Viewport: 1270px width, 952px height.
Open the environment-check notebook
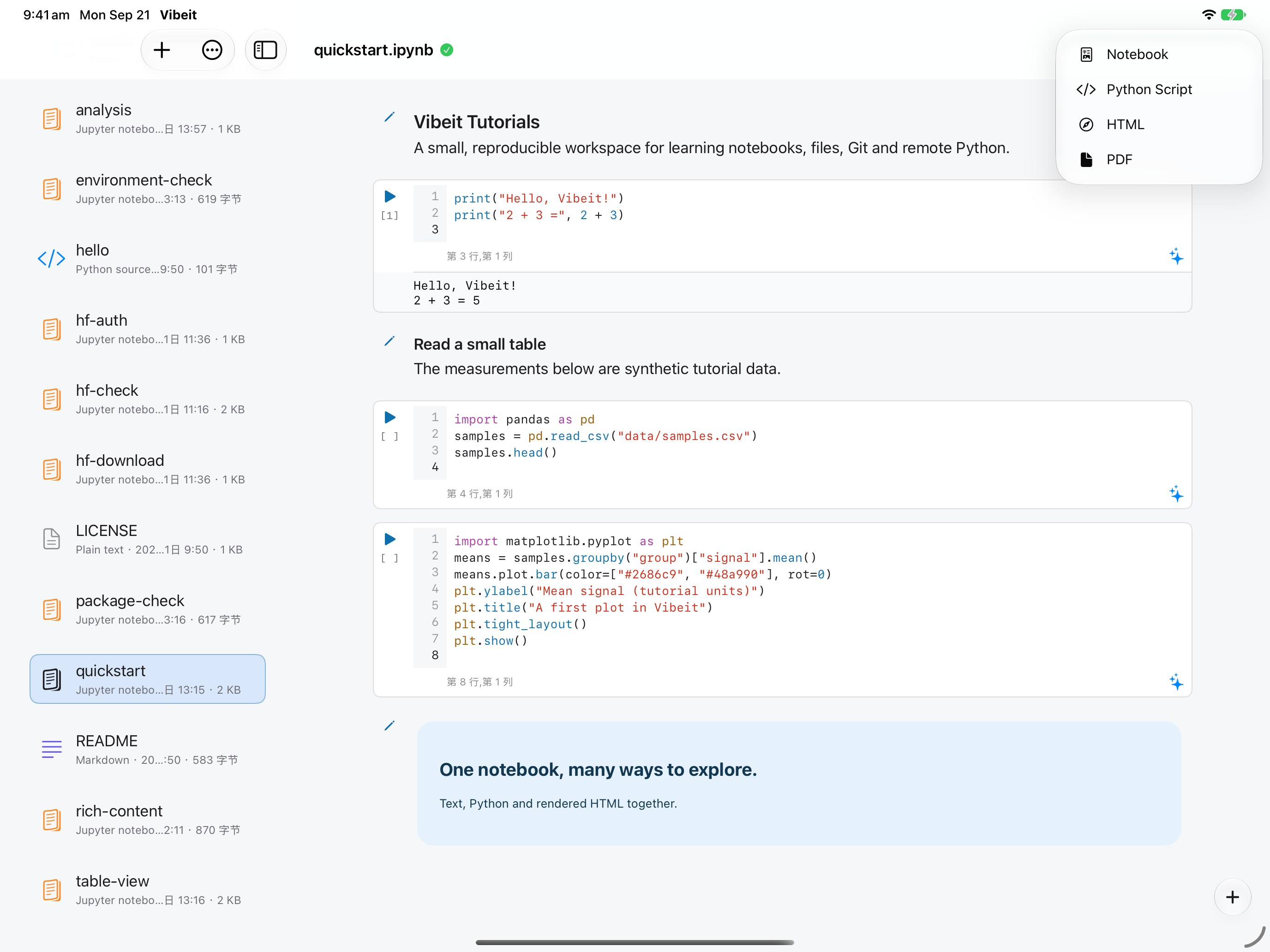pos(148,188)
